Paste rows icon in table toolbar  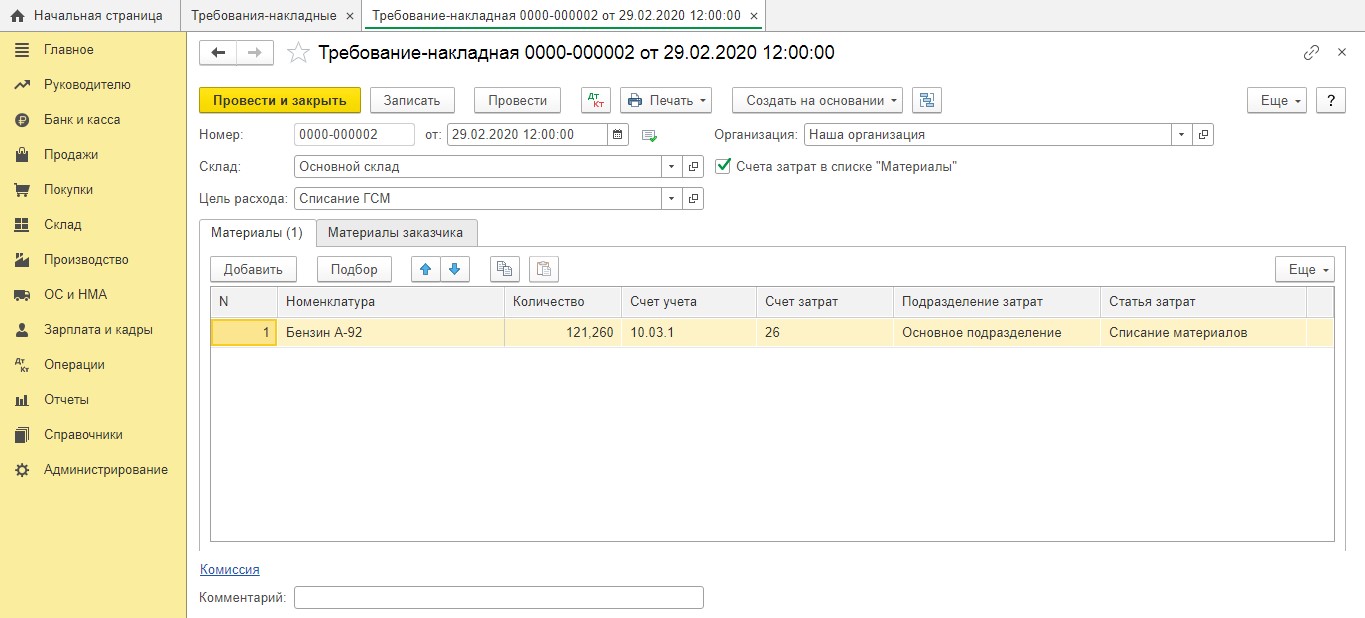pyautogui.click(x=544, y=269)
